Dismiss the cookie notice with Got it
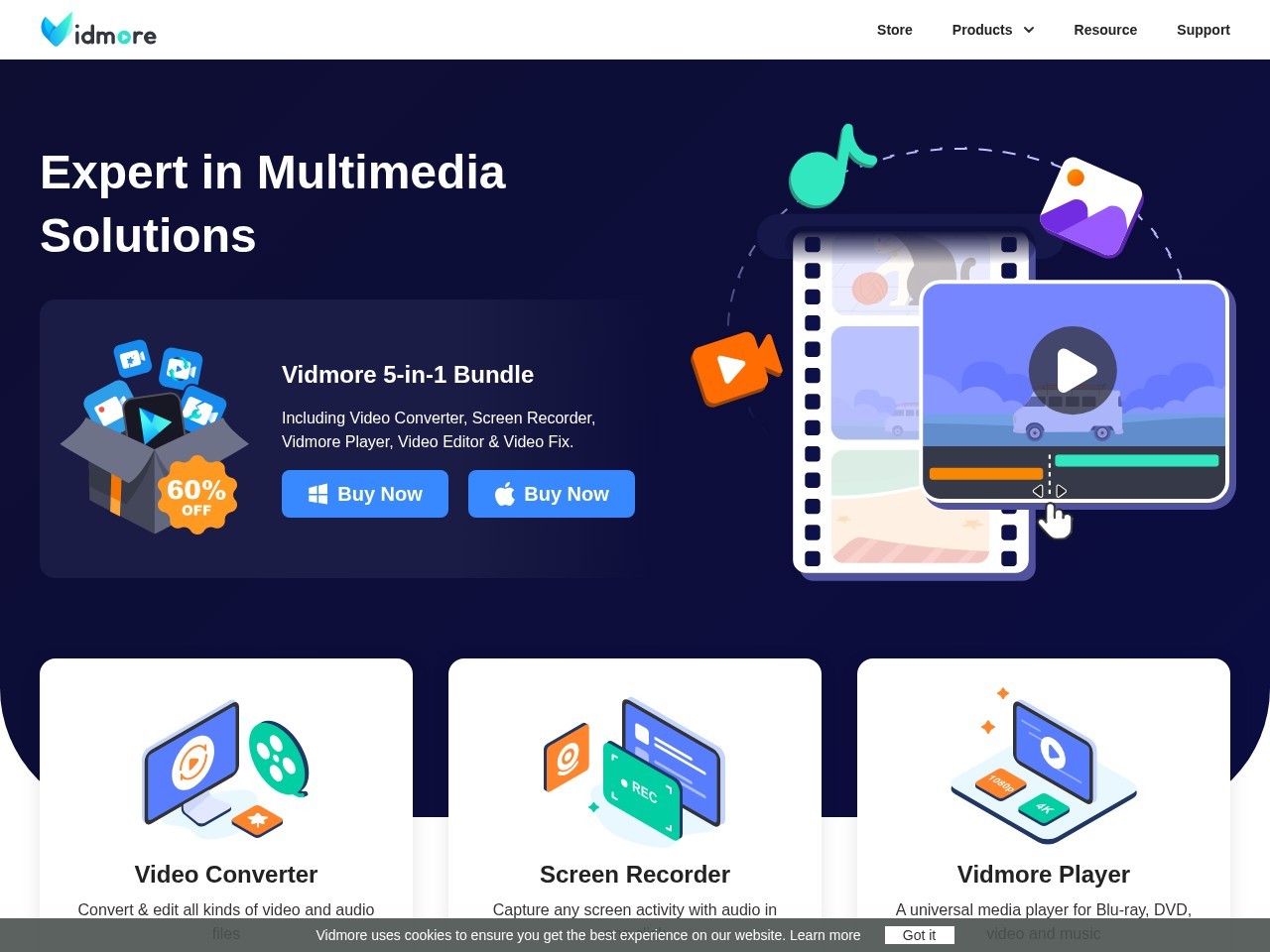The height and width of the screenshot is (952, 1270). pos(919,935)
